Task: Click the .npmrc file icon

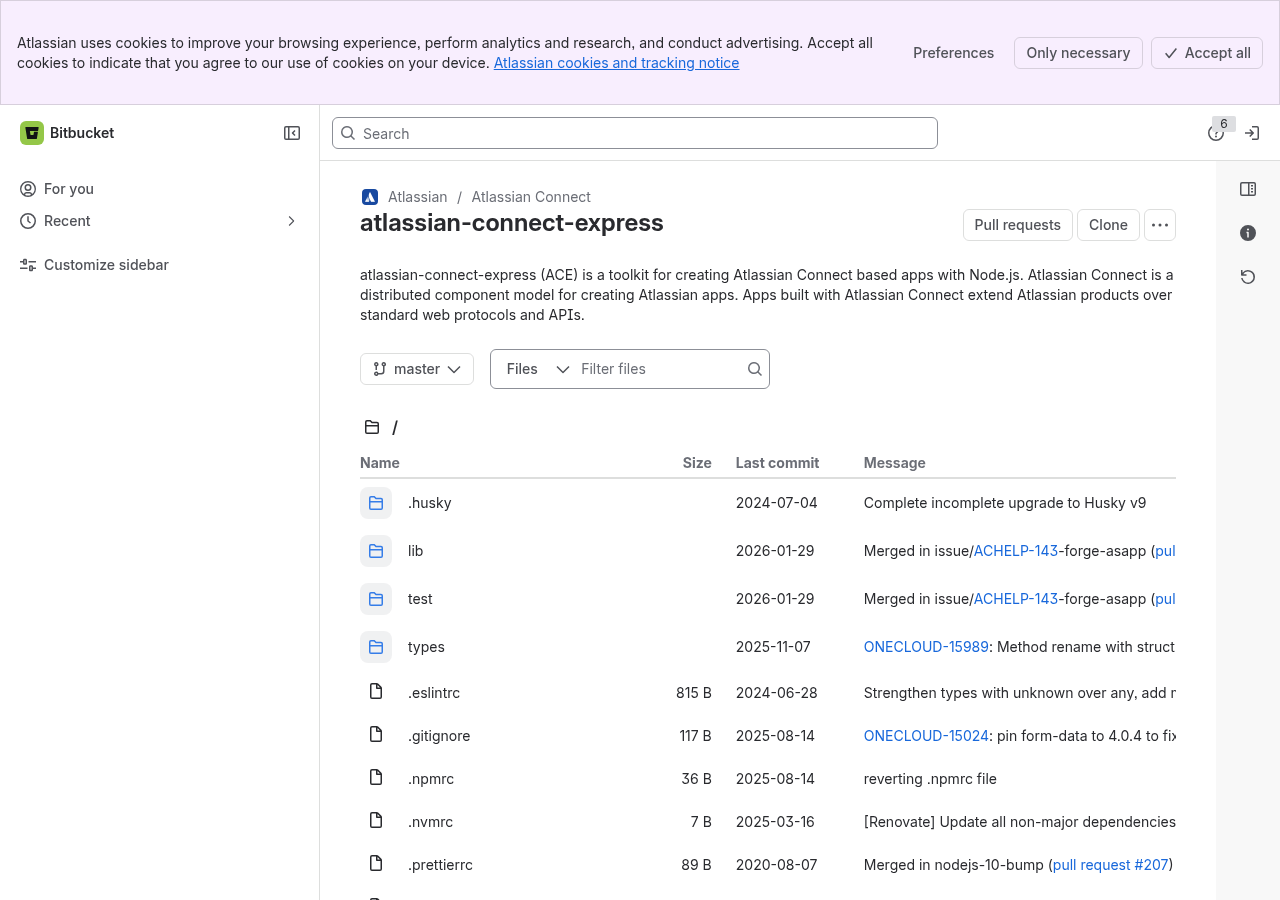Action: [x=376, y=777]
